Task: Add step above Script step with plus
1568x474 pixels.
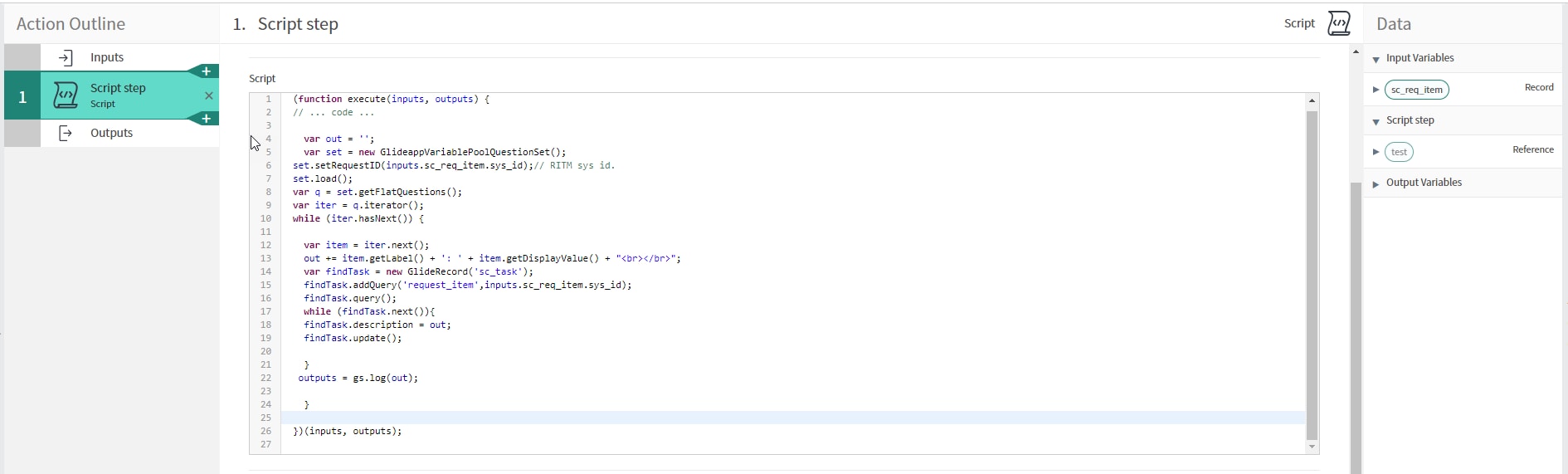Action: (207, 71)
